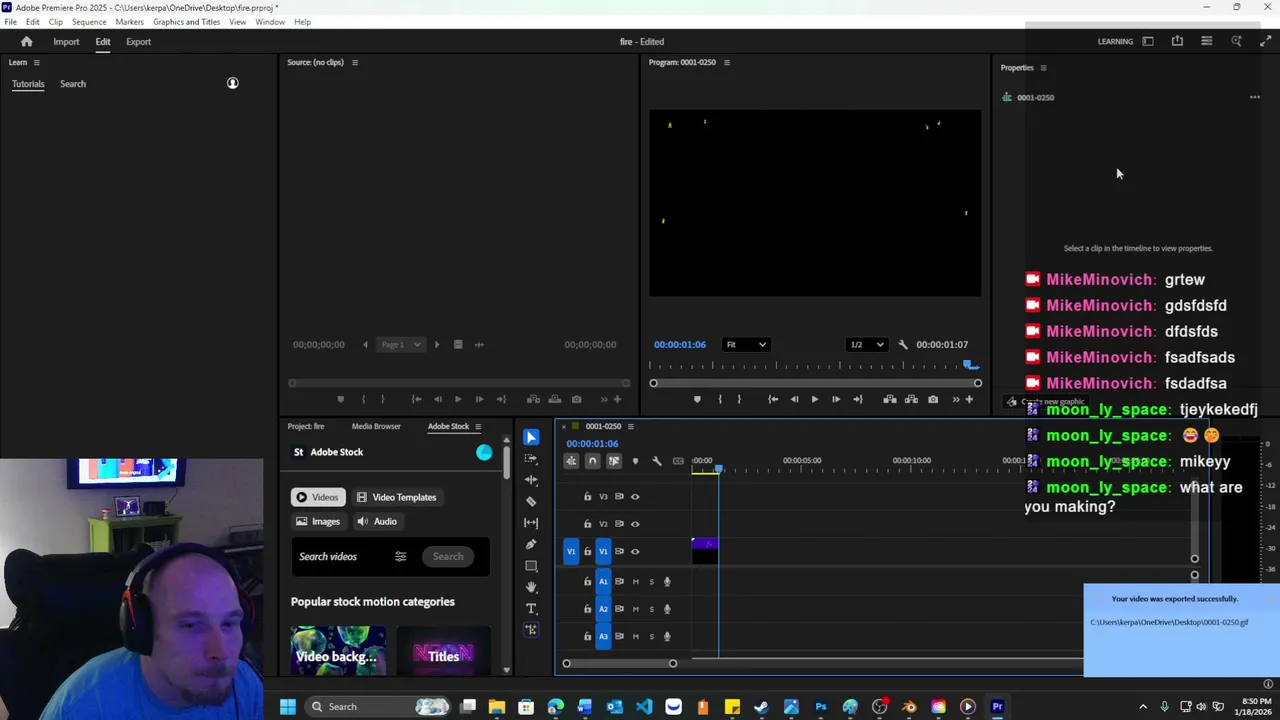Mark In point in Program monitor

[719, 399]
